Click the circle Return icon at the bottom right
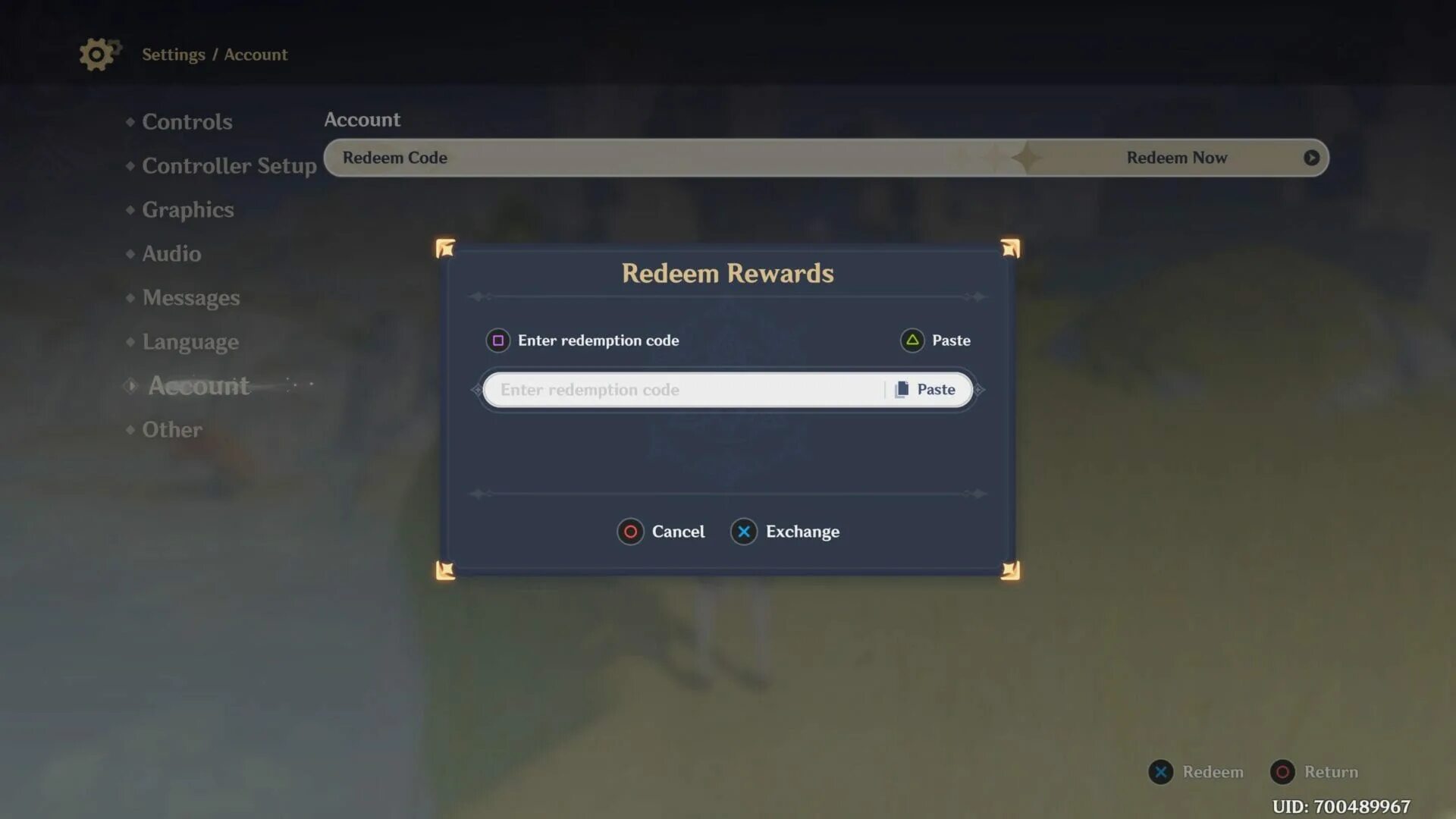Screen dimensions: 1456x819 pos(1282,772)
